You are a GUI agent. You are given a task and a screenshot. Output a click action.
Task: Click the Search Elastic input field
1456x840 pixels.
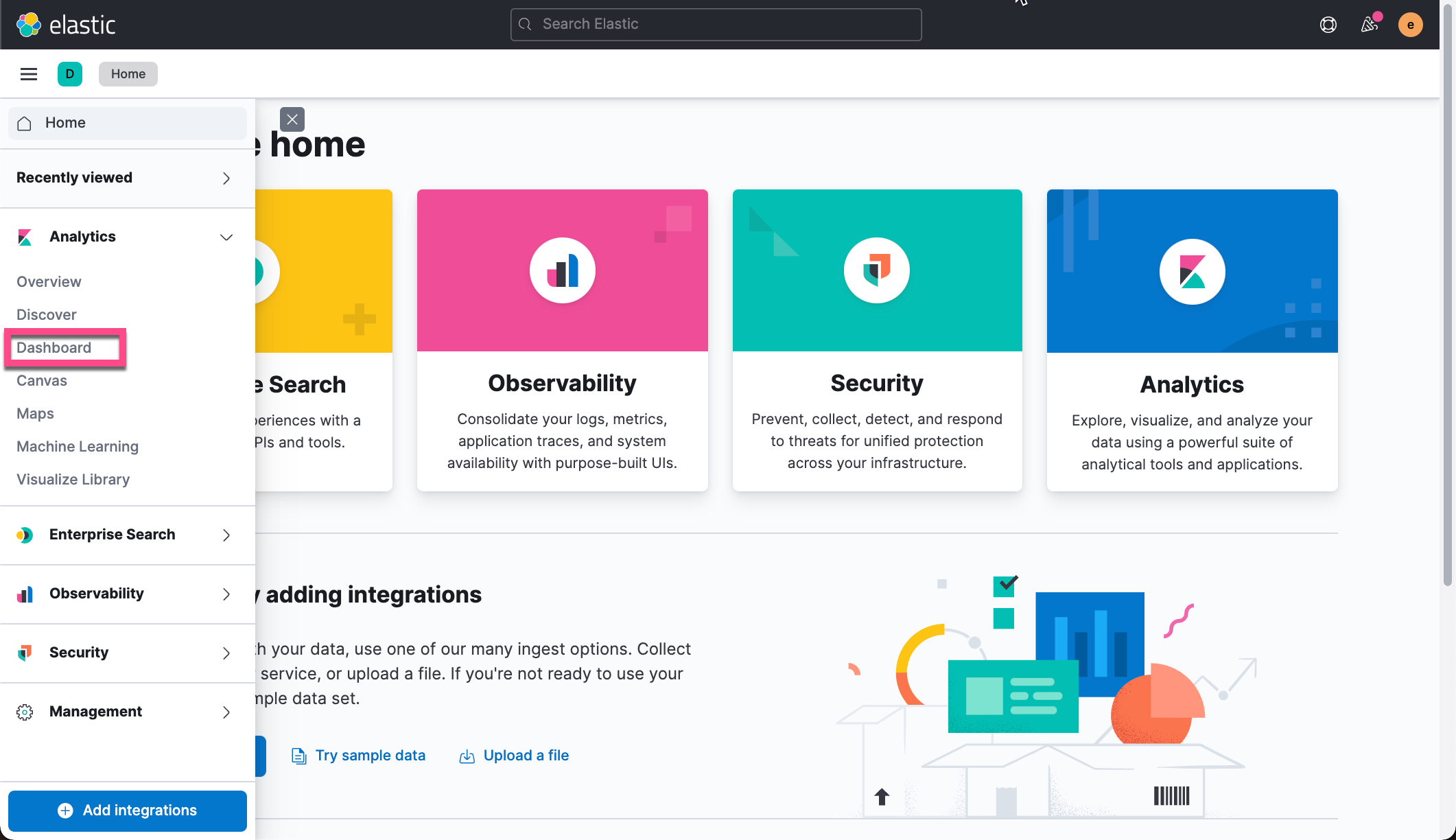(x=717, y=23)
